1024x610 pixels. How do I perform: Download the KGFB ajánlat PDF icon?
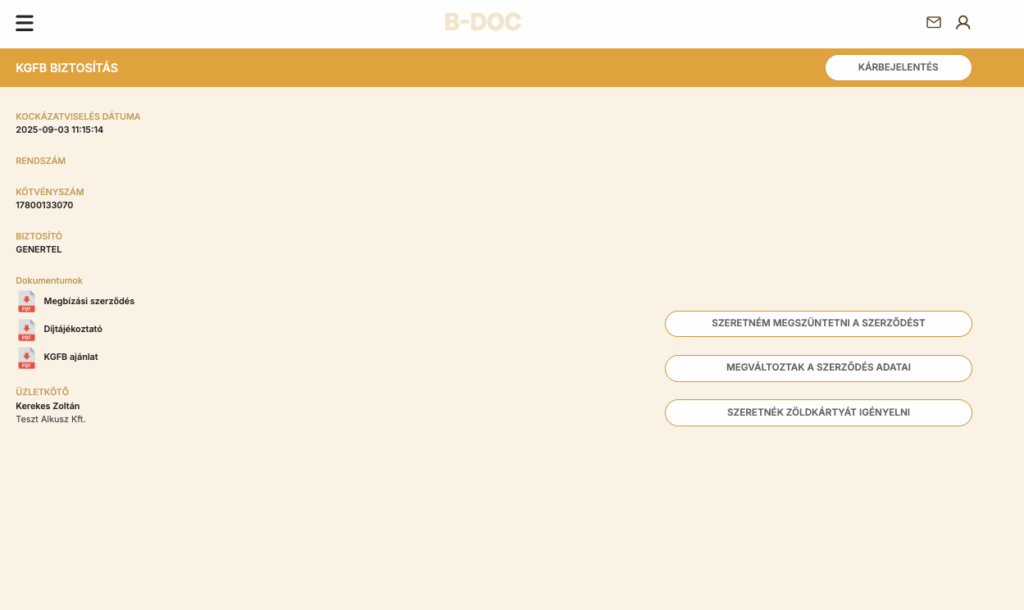pos(27,357)
